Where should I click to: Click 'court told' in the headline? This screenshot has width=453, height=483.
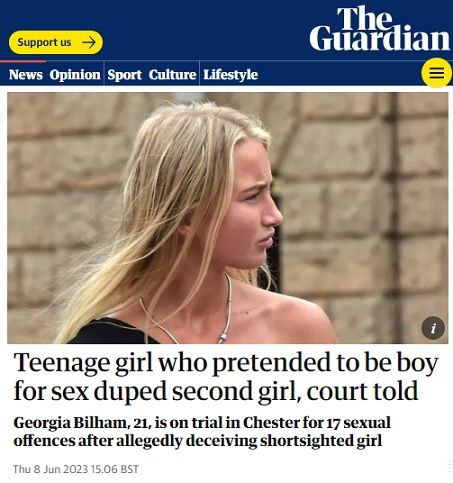coord(362,391)
